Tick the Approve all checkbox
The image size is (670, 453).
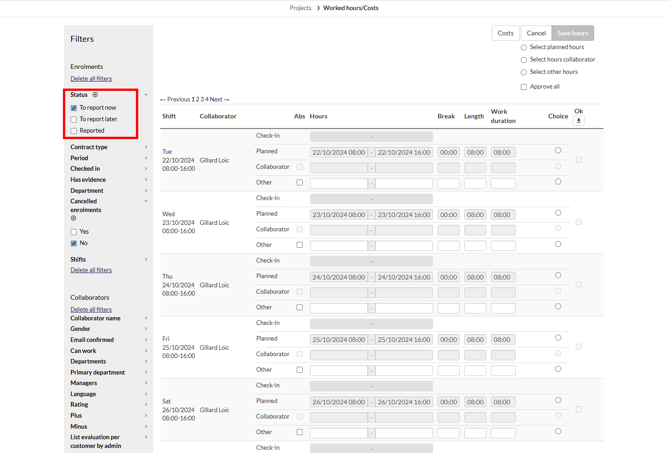[x=524, y=87]
